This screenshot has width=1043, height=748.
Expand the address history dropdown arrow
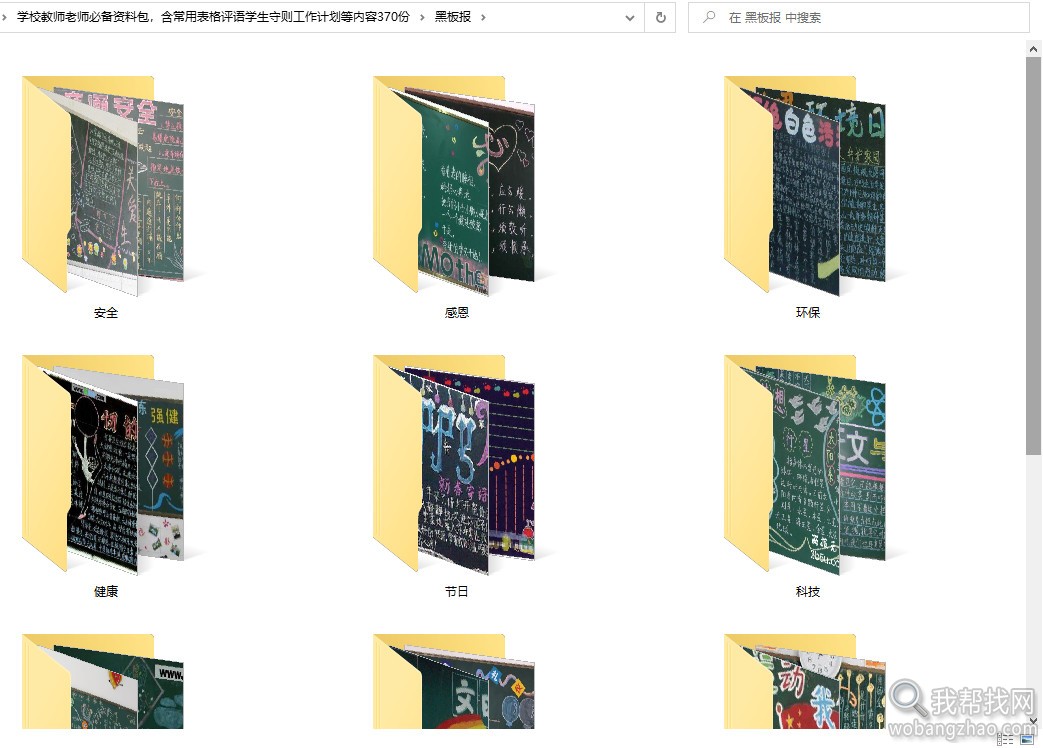coord(629,18)
